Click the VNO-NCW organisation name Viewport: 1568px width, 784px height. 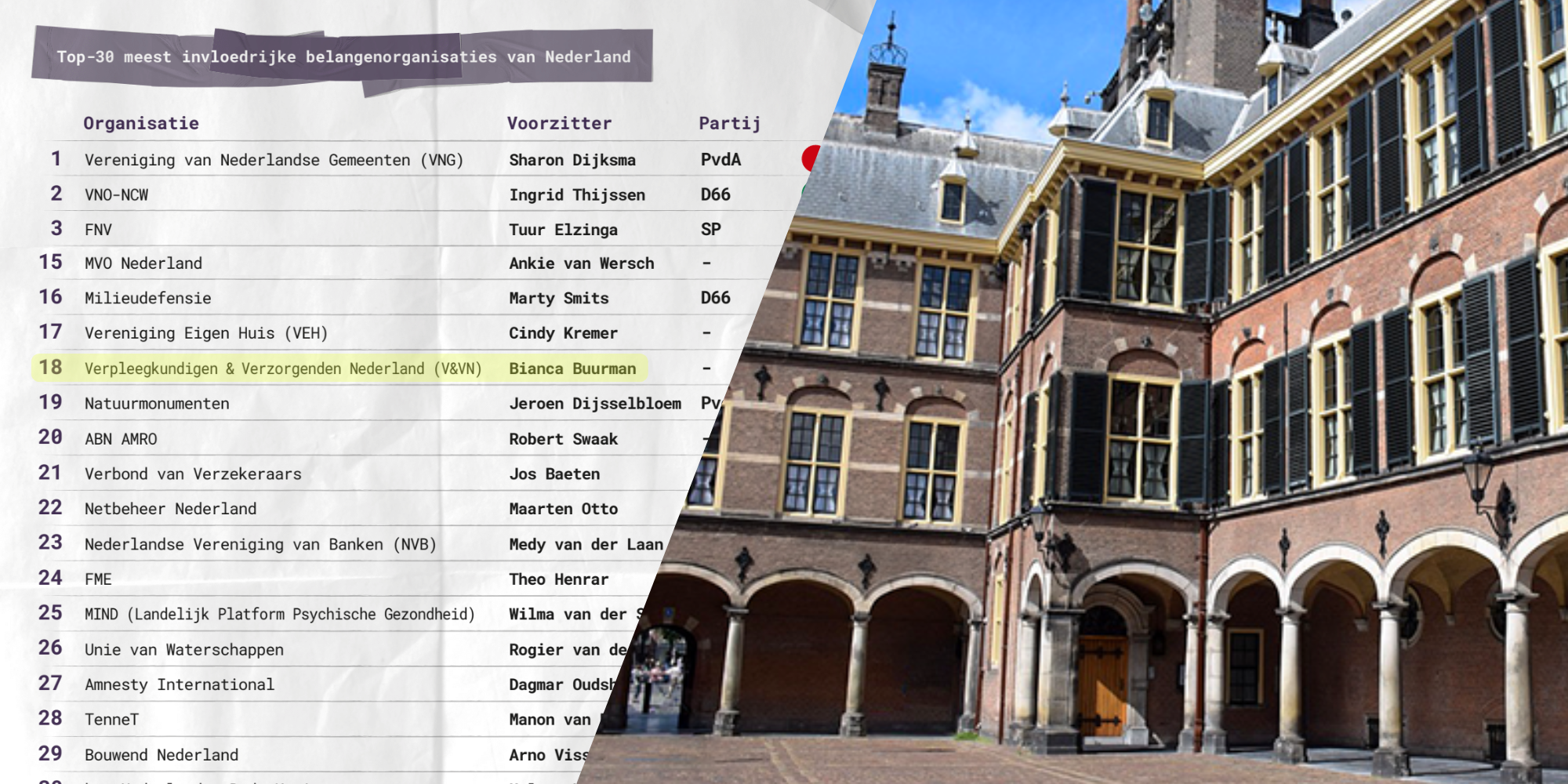pos(116,194)
